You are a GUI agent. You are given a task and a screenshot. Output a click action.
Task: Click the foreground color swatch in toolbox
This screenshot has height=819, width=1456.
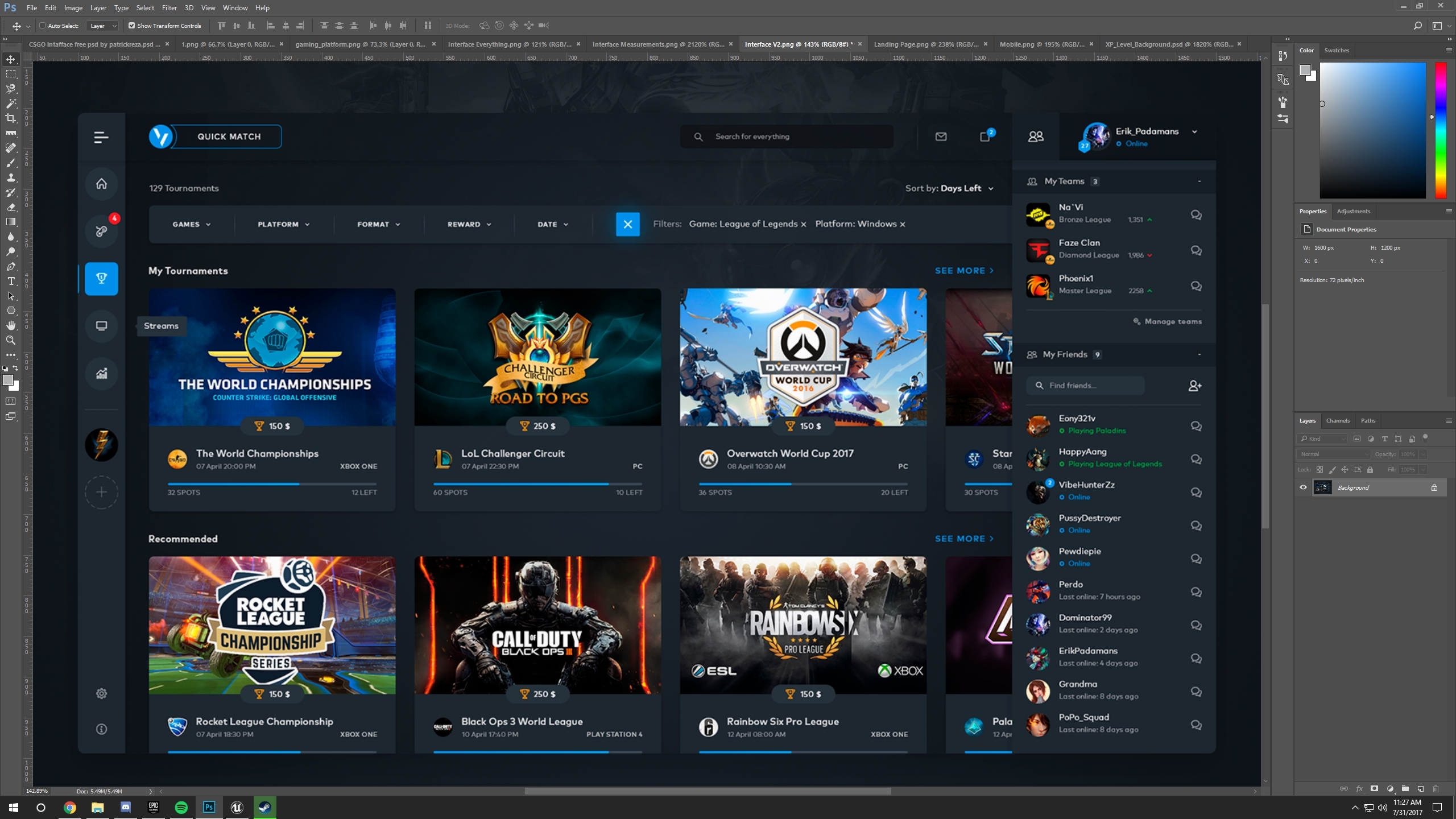point(7,380)
